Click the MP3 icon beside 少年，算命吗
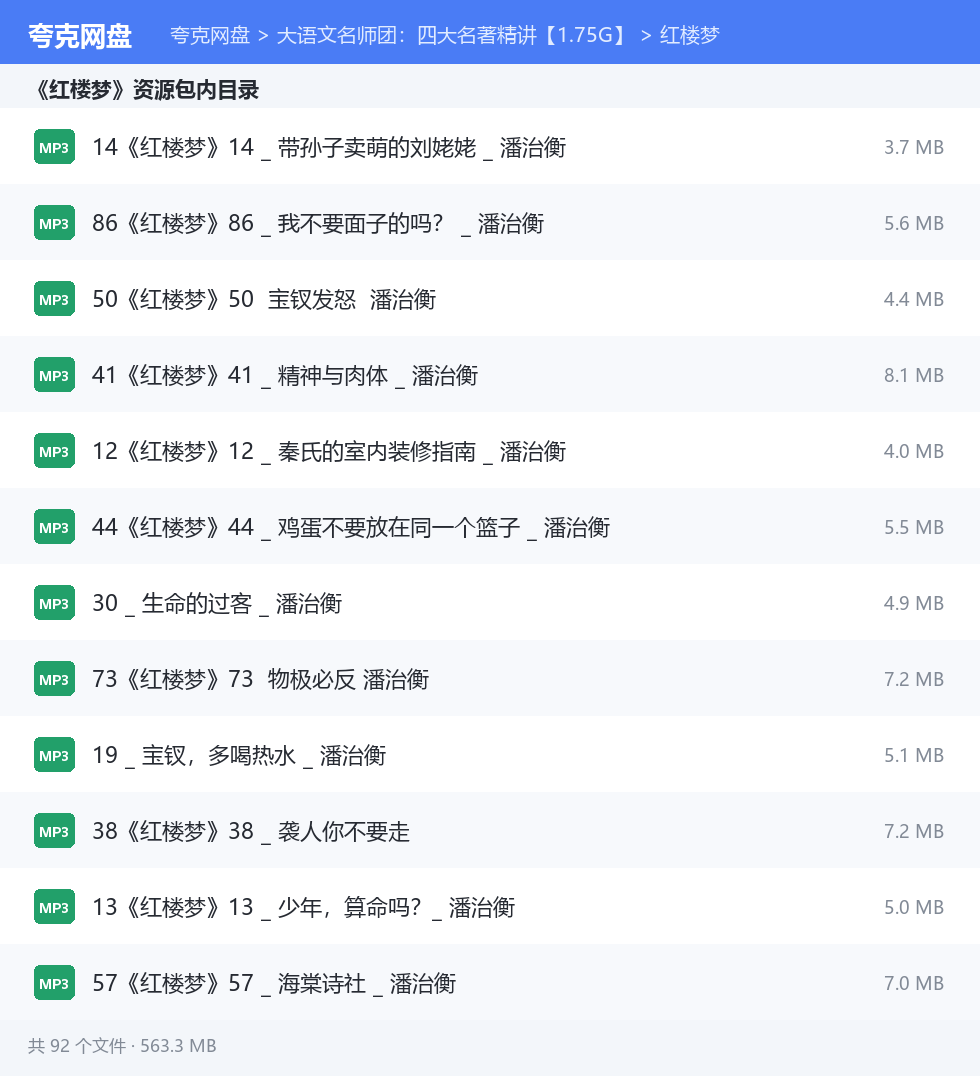Screen dimensions: 980x1076 54,907
